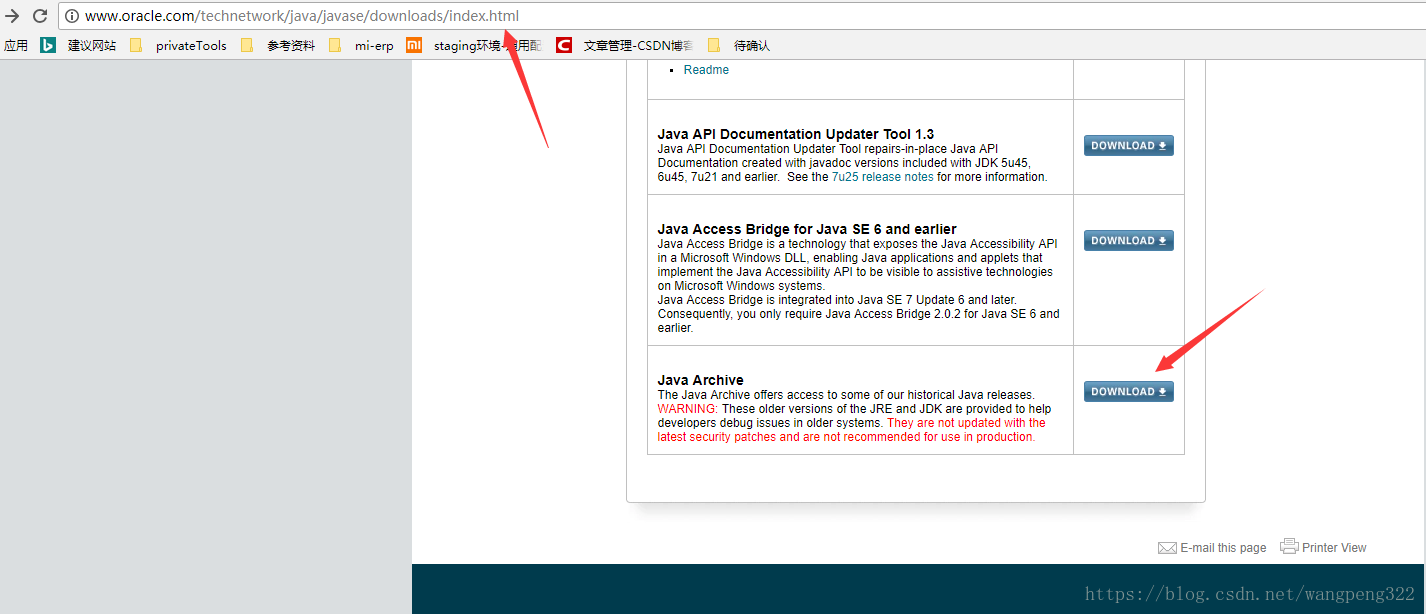This screenshot has height=614, width=1426.
Task: Click the folder icon beside 参考资料
Action: [247, 45]
